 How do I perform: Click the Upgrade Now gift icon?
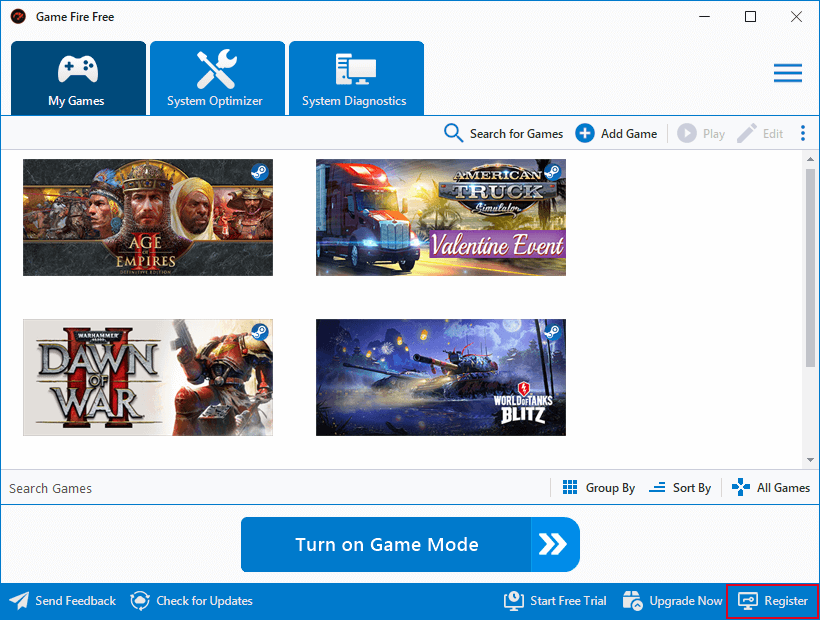(x=632, y=601)
